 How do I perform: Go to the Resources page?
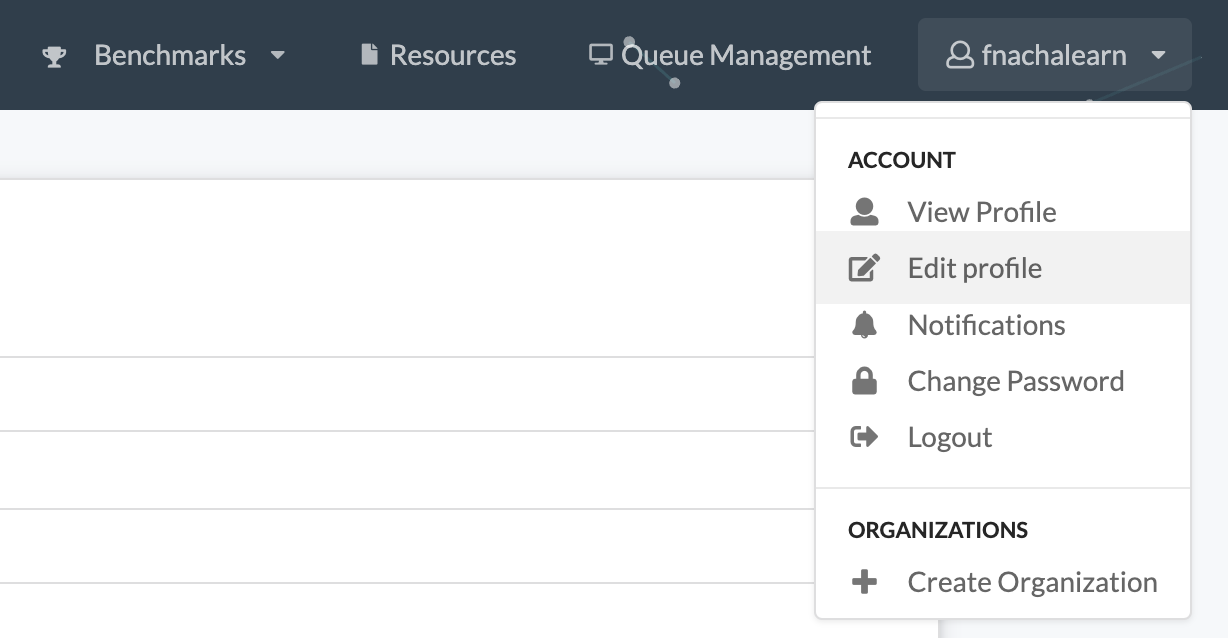coord(452,55)
